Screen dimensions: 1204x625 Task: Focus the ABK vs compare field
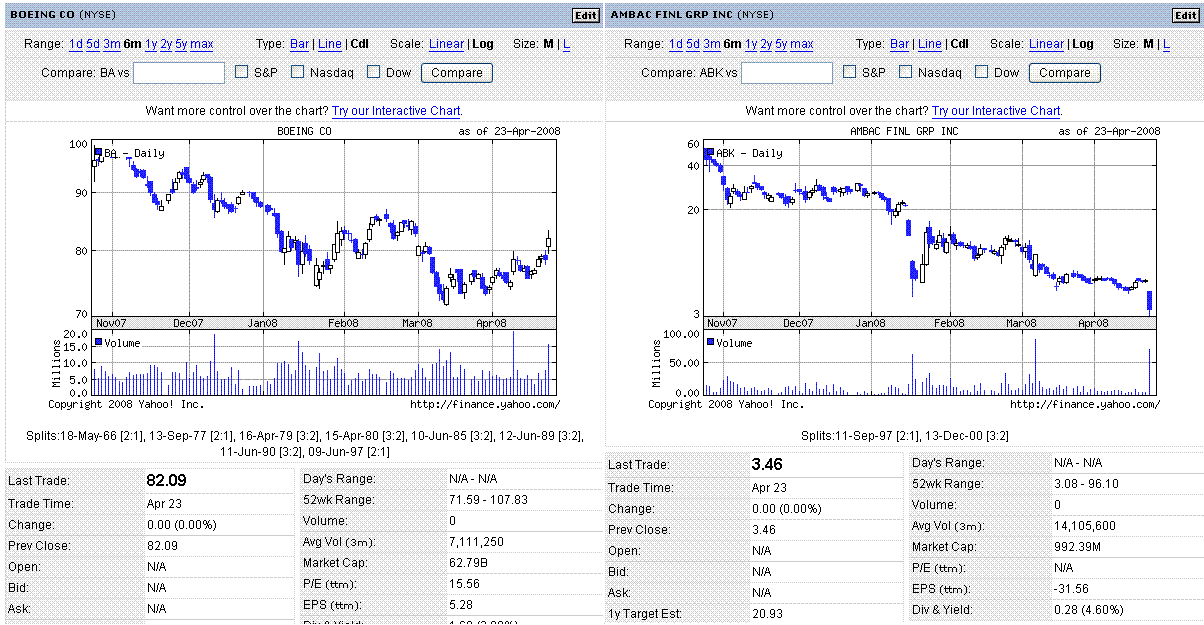pos(786,73)
